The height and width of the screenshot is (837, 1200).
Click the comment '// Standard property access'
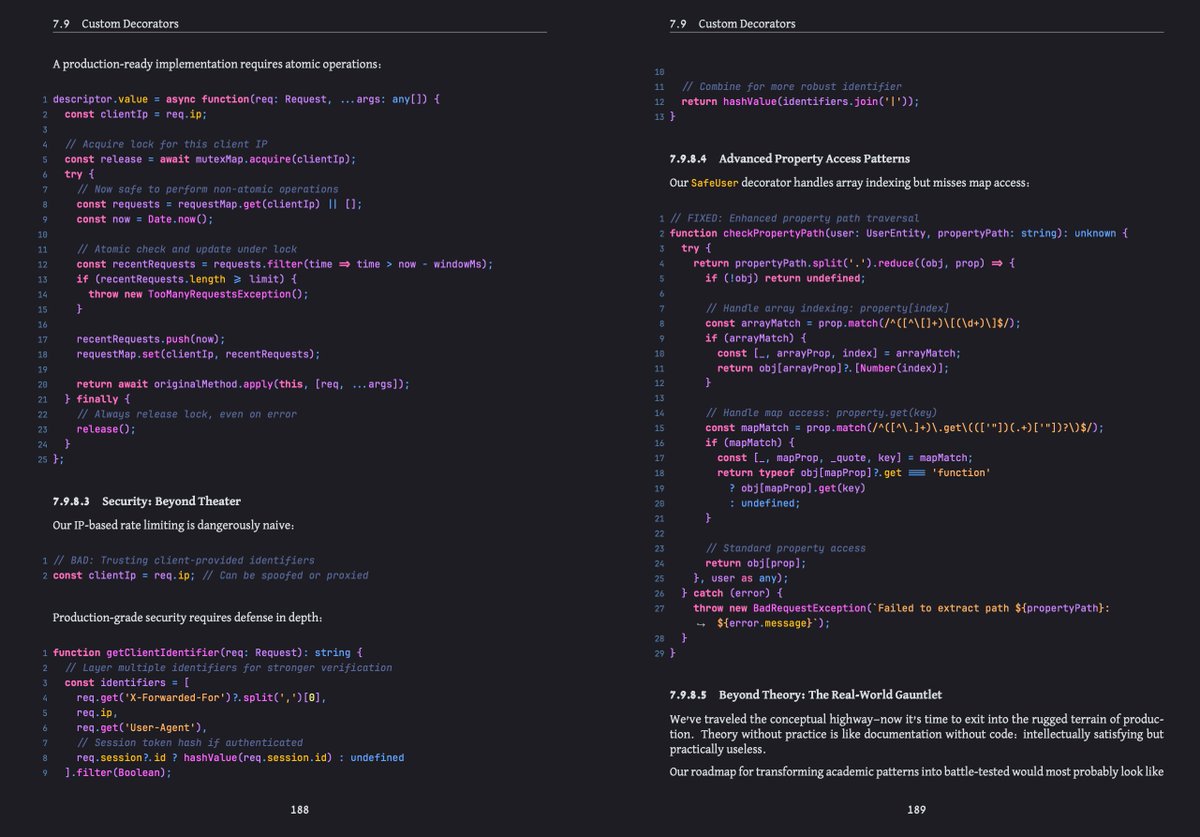(x=785, y=548)
